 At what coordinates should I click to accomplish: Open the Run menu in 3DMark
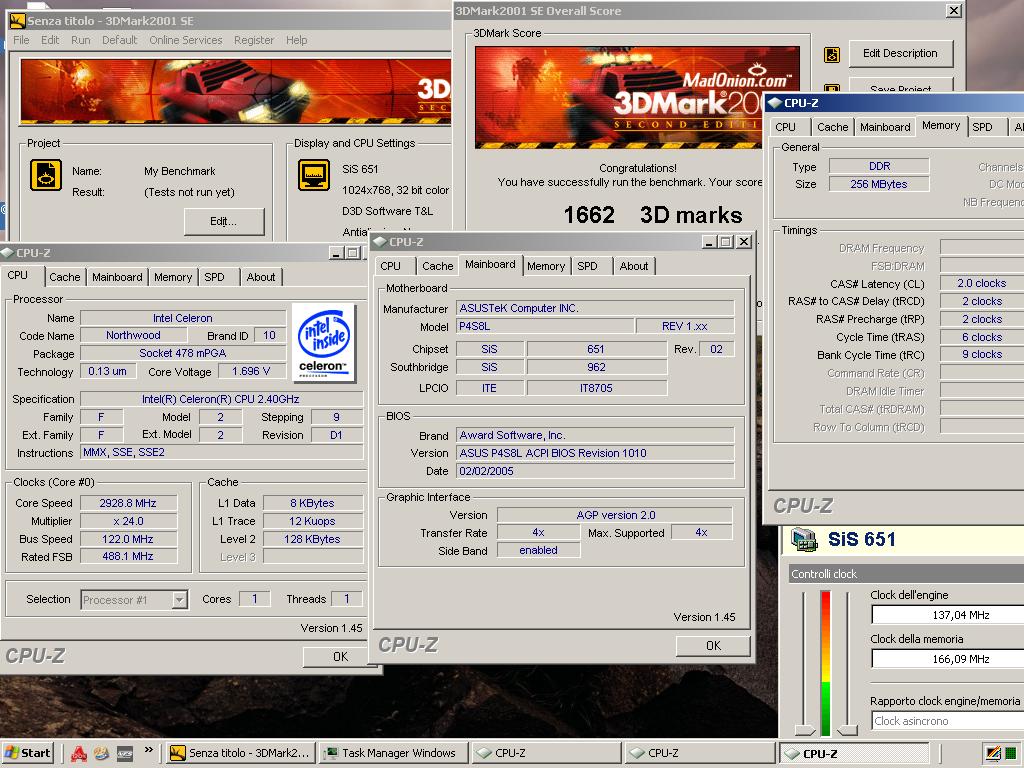tap(80, 40)
